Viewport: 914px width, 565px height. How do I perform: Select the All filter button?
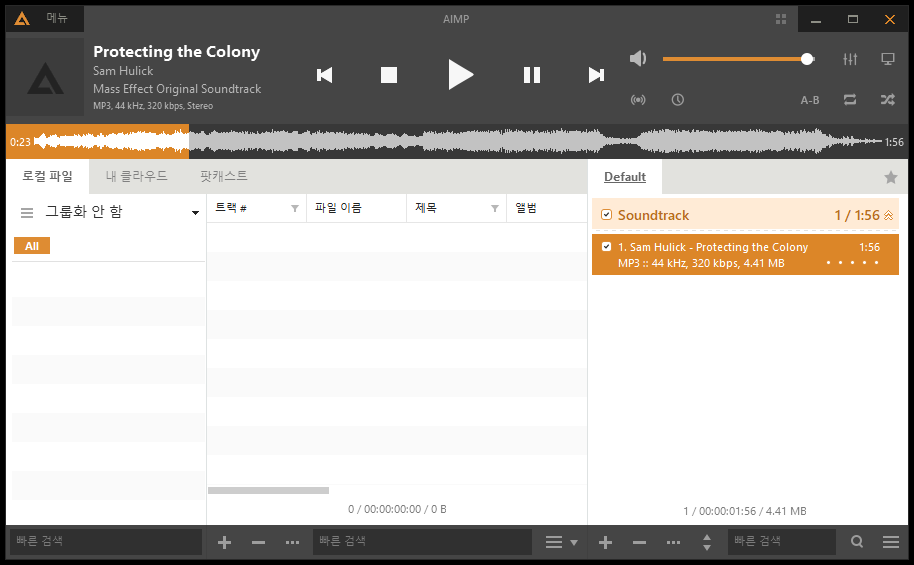pyautogui.click(x=32, y=246)
